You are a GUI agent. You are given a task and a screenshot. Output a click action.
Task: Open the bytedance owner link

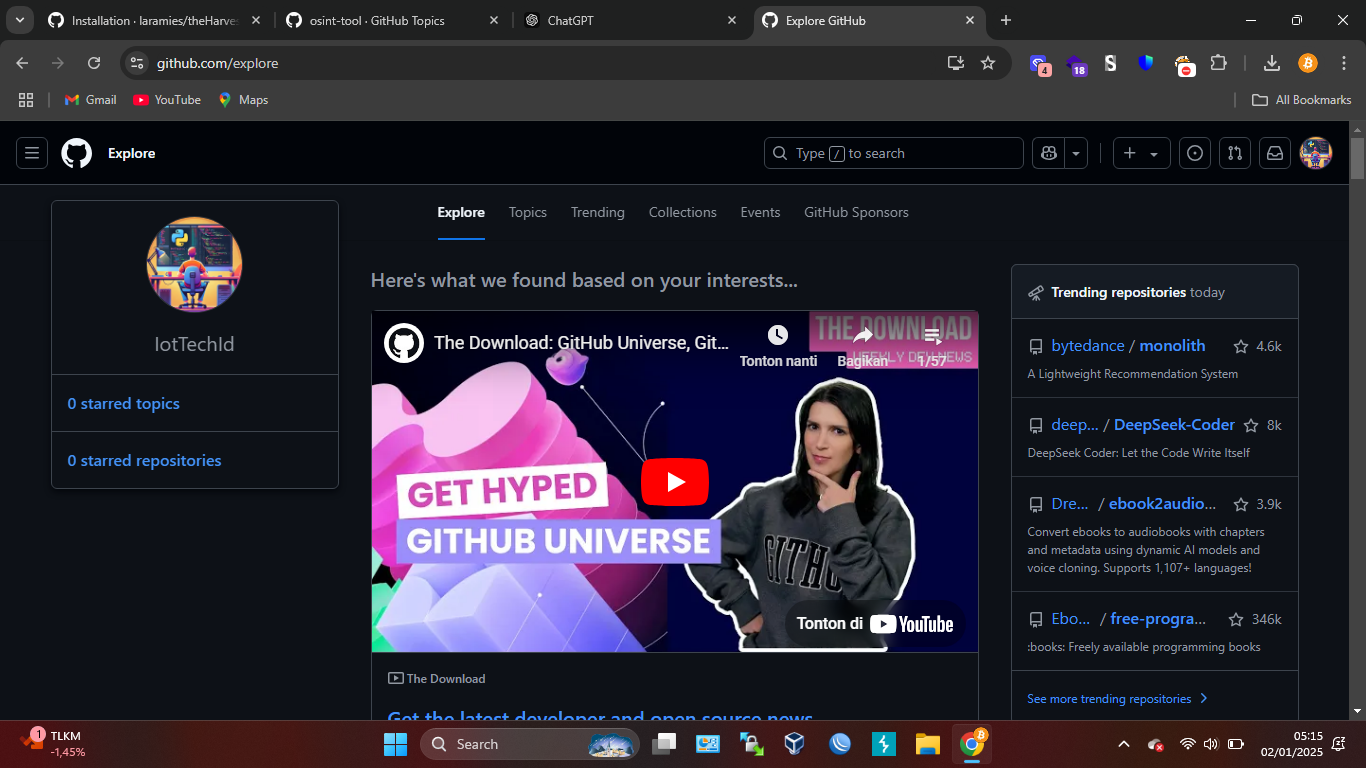(x=1088, y=346)
